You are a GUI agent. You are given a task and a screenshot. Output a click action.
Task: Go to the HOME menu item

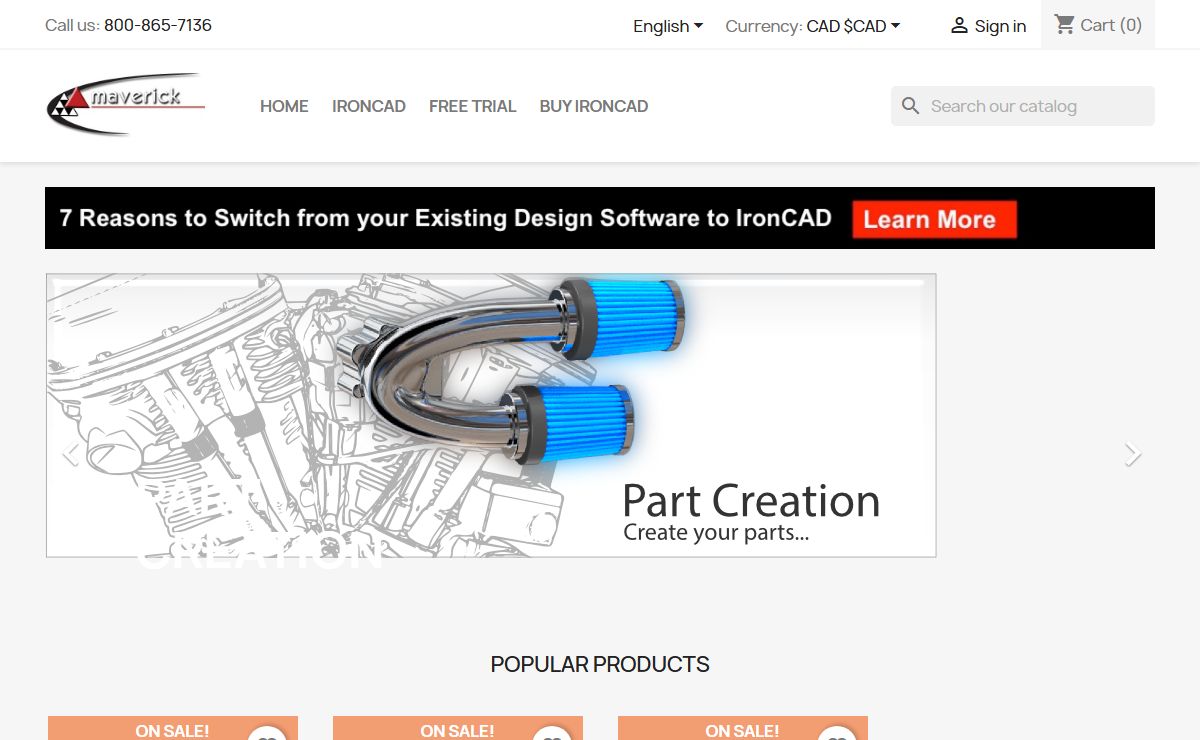pos(284,106)
